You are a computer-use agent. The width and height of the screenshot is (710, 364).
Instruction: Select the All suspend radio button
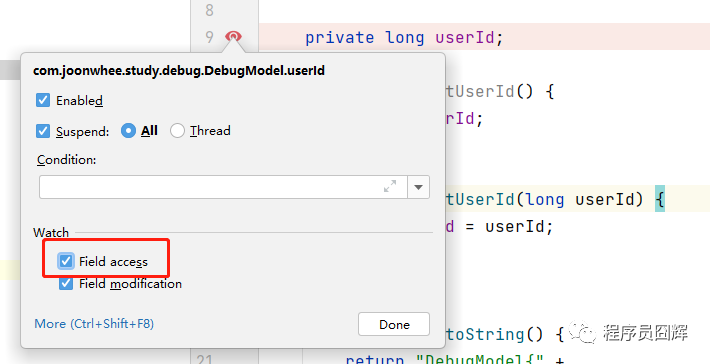128,131
